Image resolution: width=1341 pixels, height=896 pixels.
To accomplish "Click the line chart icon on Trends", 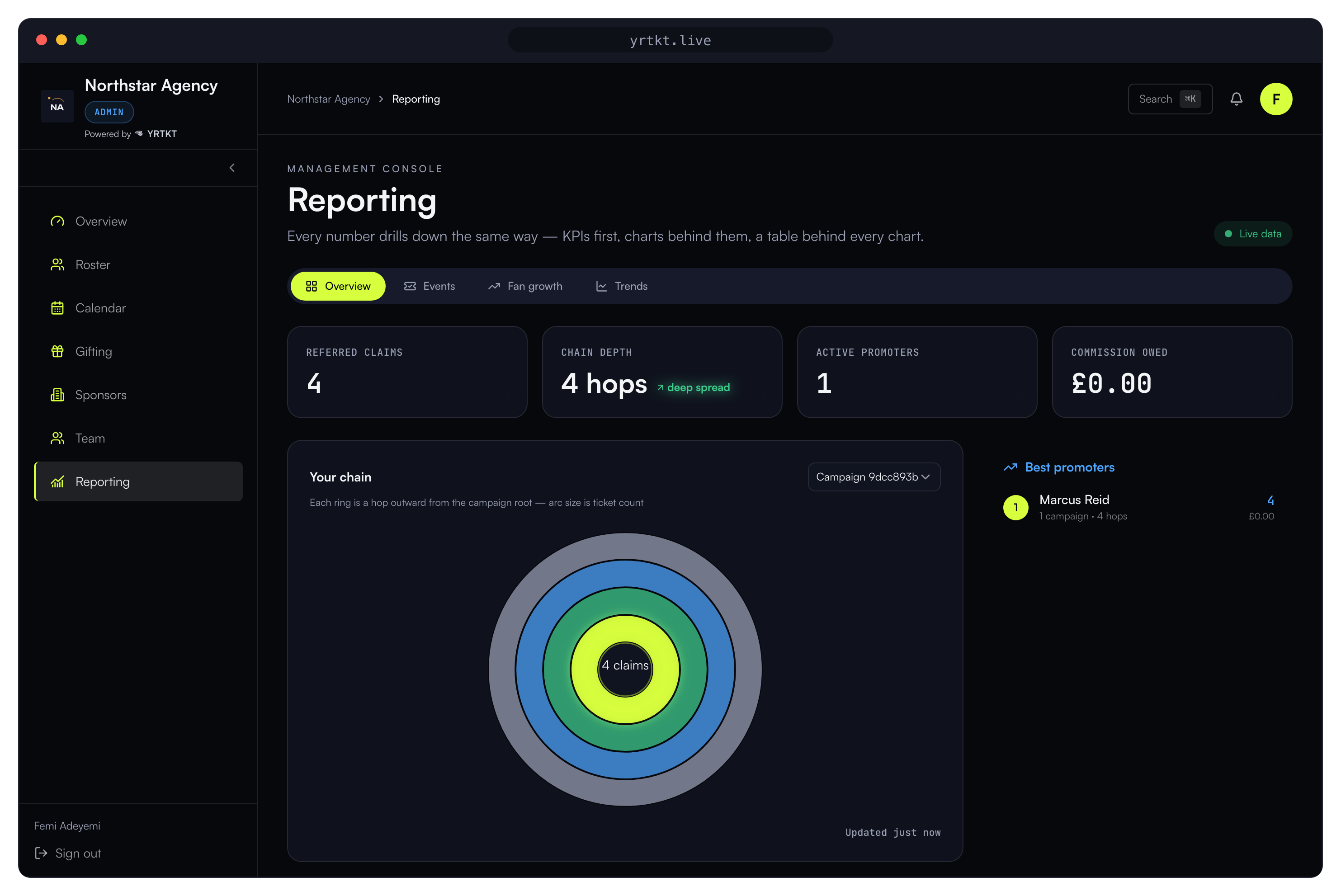I will [601, 286].
